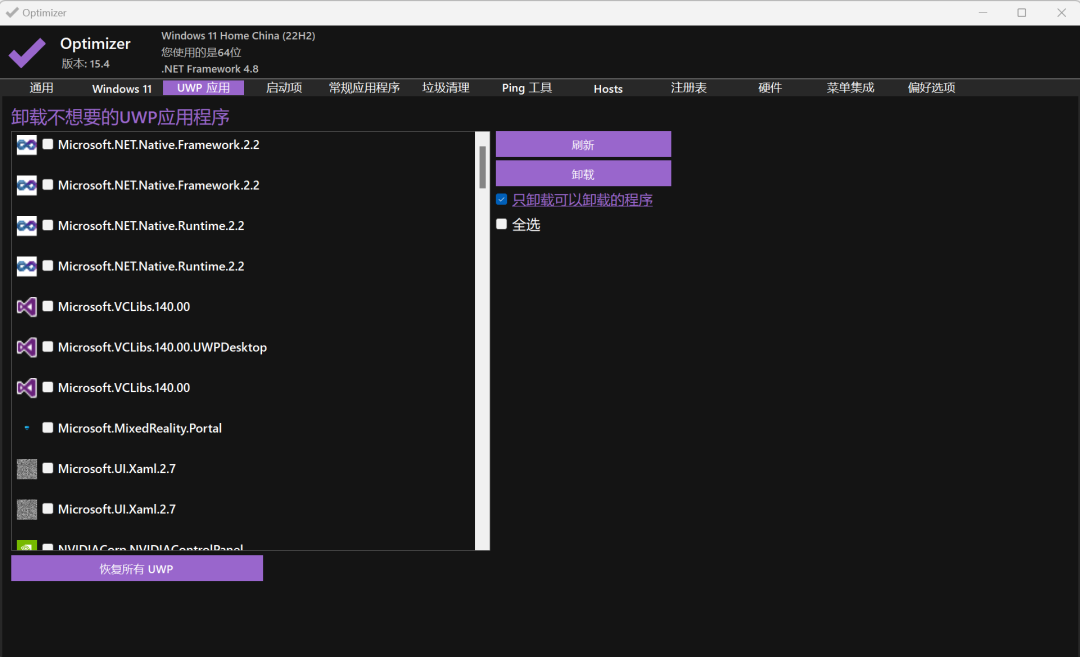Click the first Microsoft.NET.Native.Framework.2.2 infinity icon

[26, 145]
